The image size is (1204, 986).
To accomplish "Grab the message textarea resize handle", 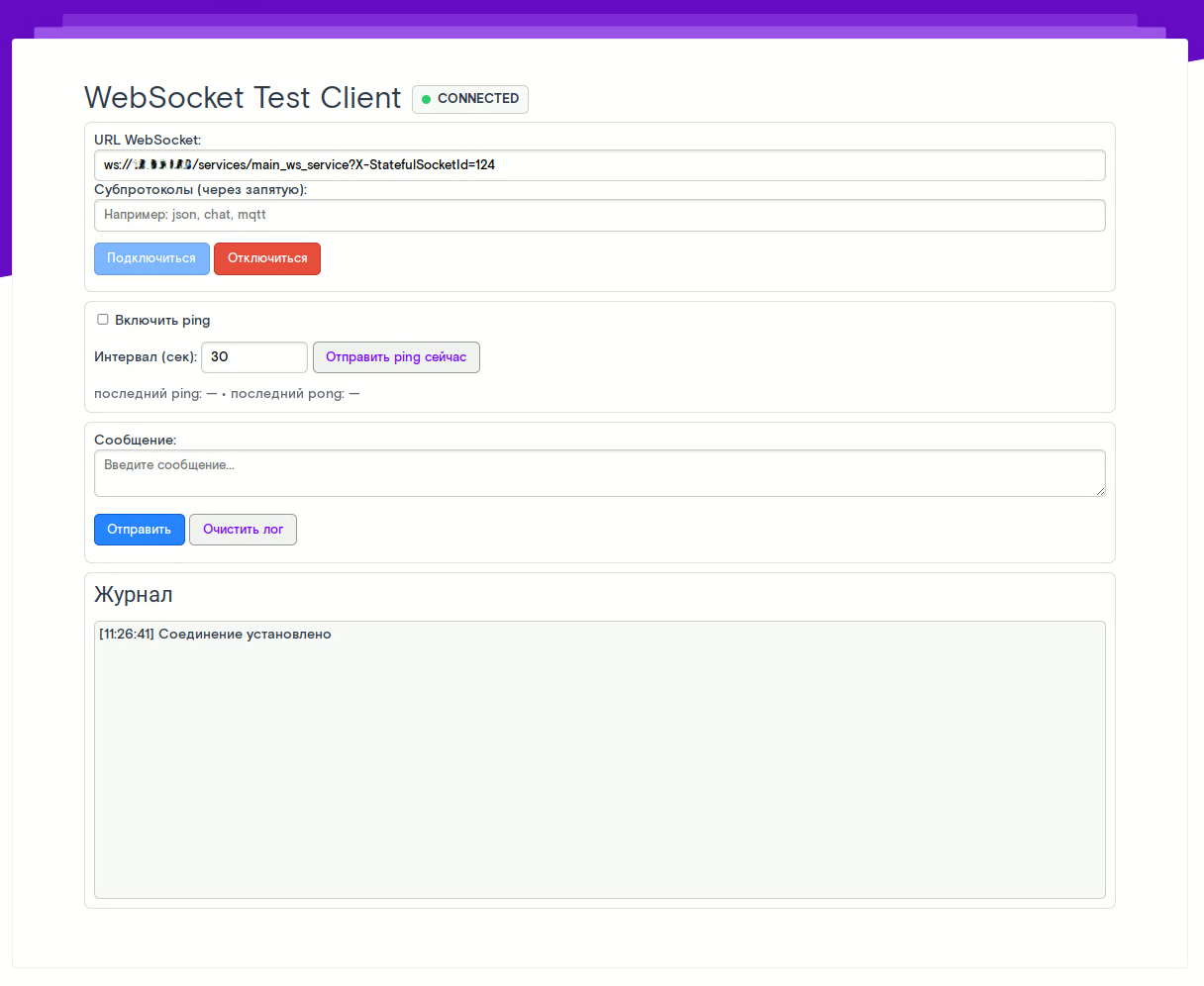I will pos(1099,490).
